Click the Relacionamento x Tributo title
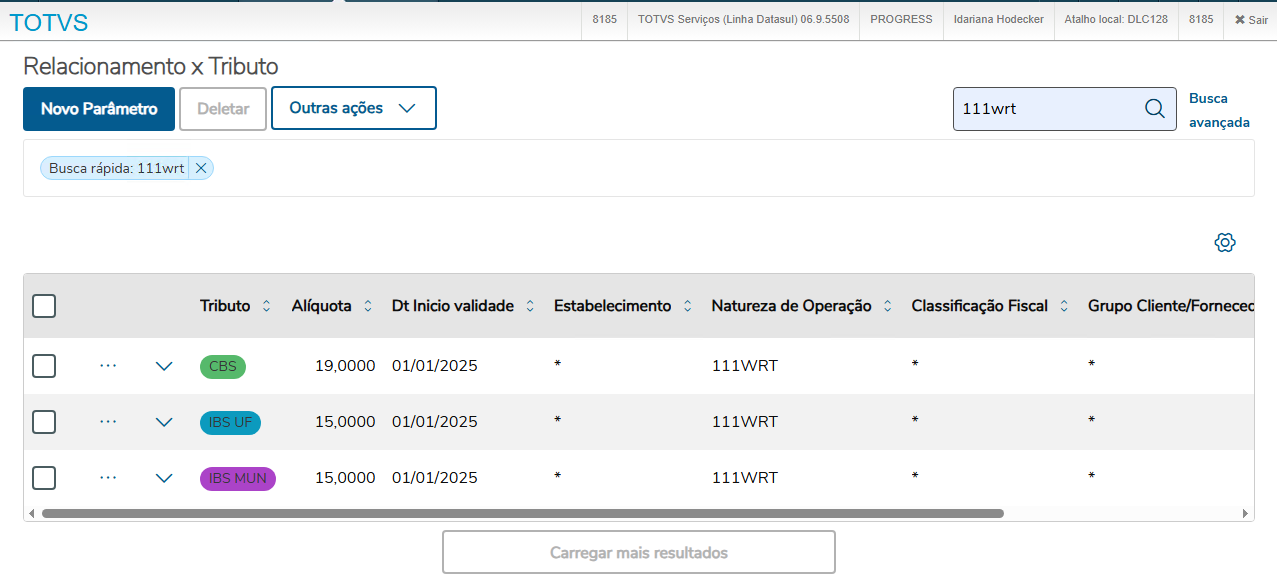Image resolution: width=1277 pixels, height=587 pixels. pyautogui.click(x=151, y=66)
